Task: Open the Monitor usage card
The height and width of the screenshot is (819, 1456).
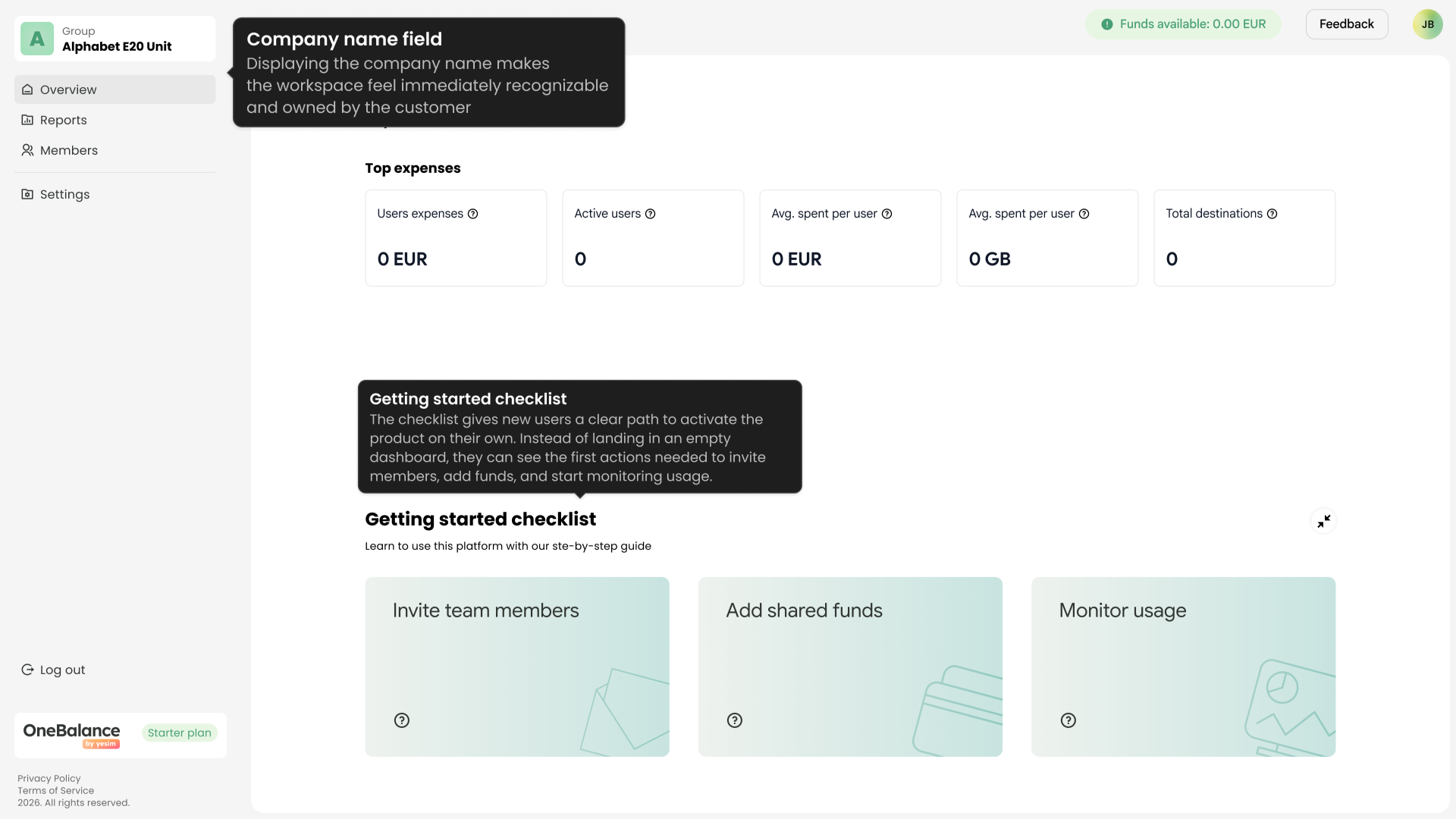Action: pos(1183,667)
